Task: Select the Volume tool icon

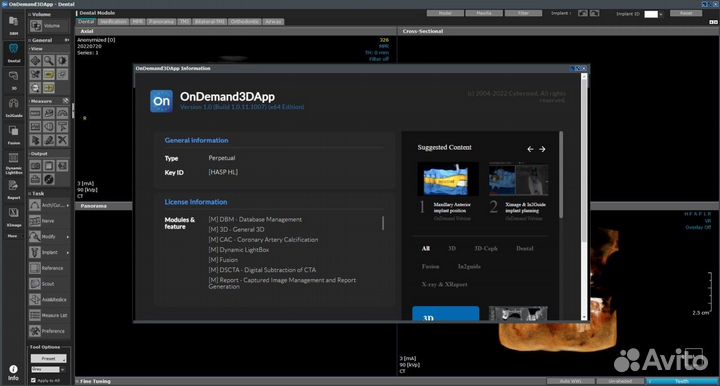Action: click(36, 26)
